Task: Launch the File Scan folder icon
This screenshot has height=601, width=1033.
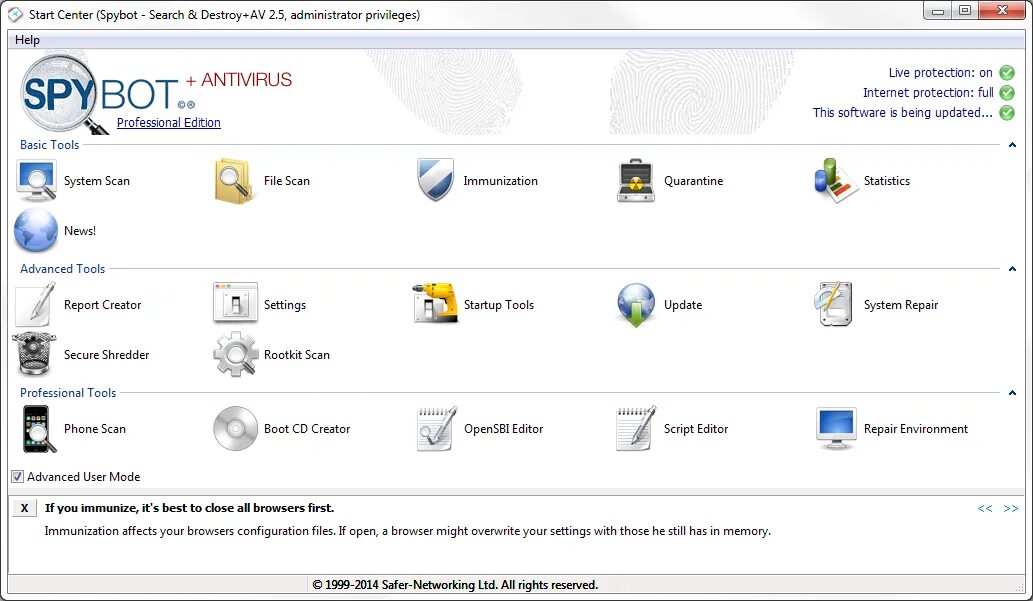Action: pyautogui.click(x=234, y=181)
